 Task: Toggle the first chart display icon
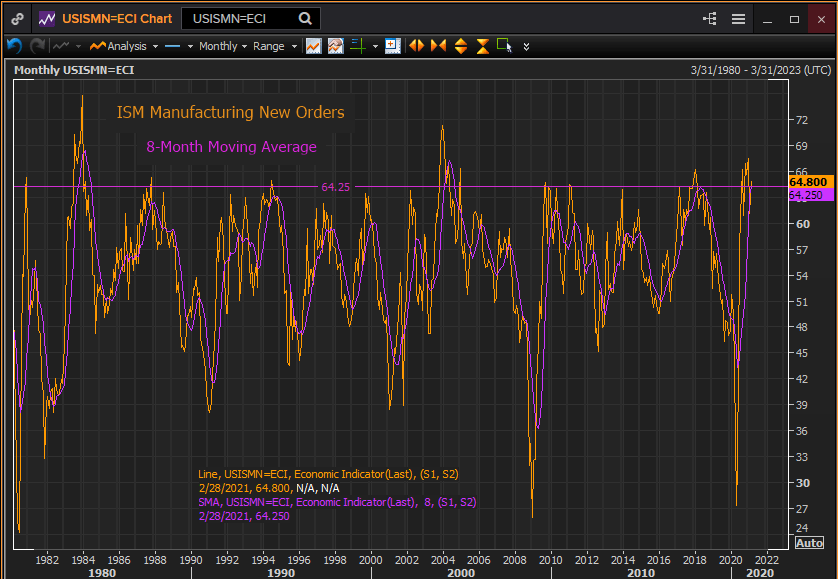pyautogui.click(x=314, y=46)
